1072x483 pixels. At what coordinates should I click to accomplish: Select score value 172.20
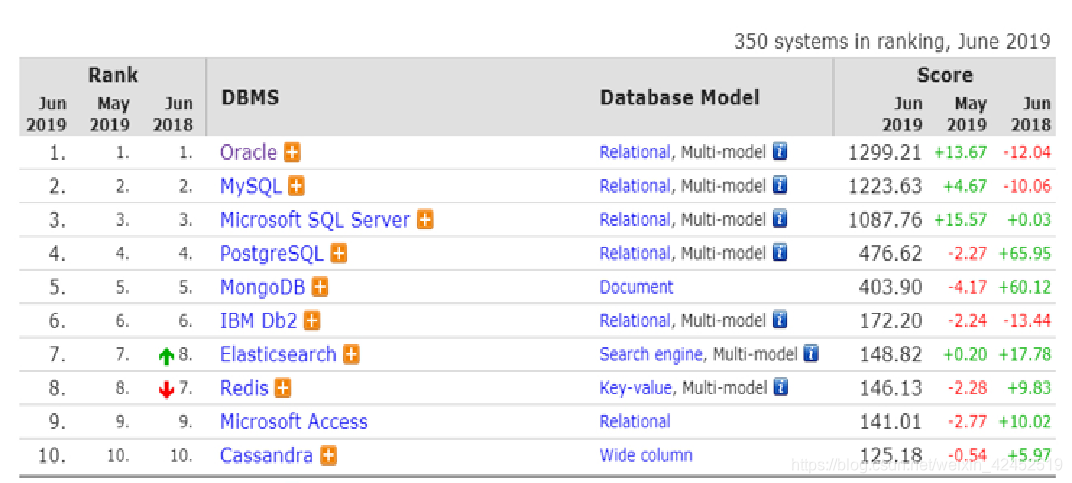[x=891, y=320]
